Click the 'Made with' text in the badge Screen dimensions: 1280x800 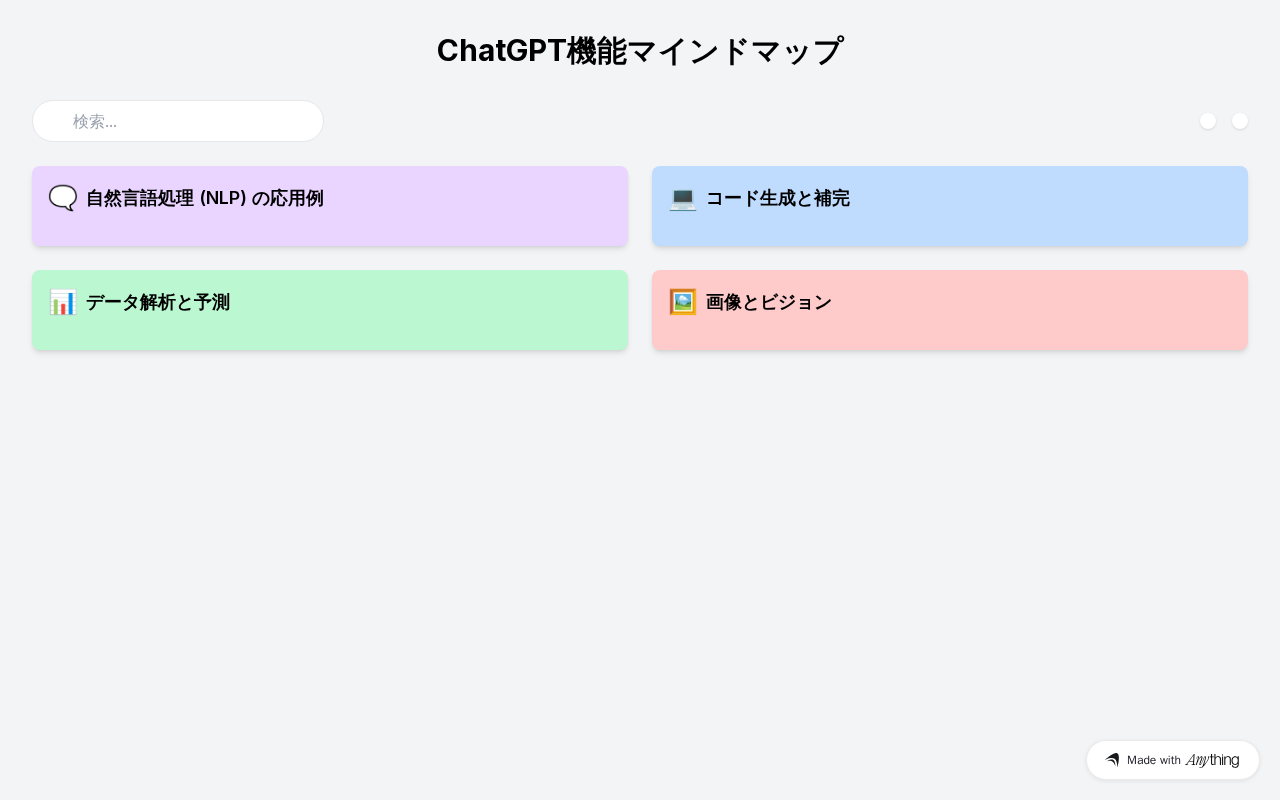pyautogui.click(x=1154, y=760)
